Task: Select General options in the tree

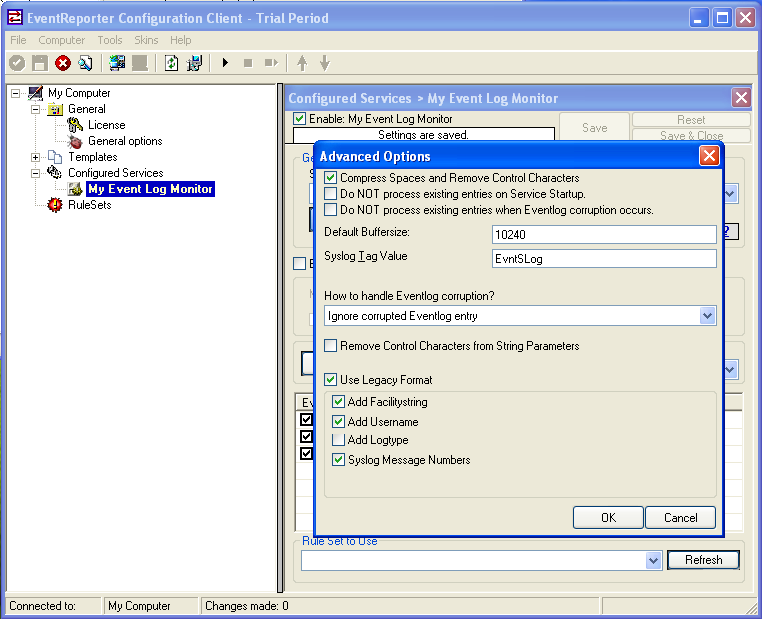Action: click(125, 141)
